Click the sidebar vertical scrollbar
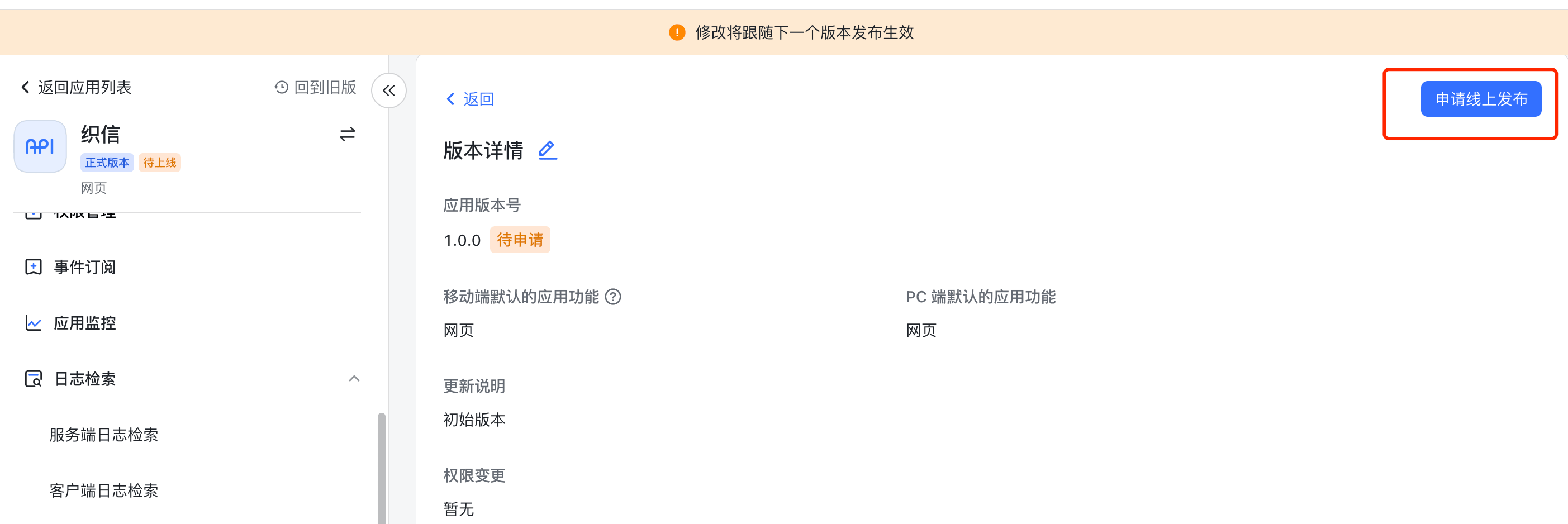This screenshot has height=524, width=1568. (381, 469)
